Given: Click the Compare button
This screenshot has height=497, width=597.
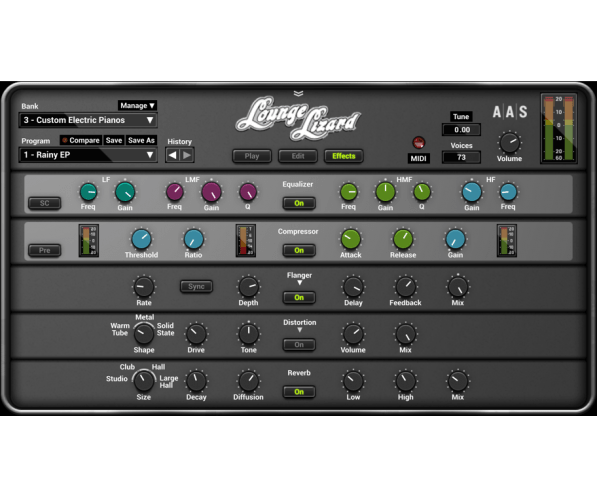Looking at the screenshot, I should tap(81, 141).
